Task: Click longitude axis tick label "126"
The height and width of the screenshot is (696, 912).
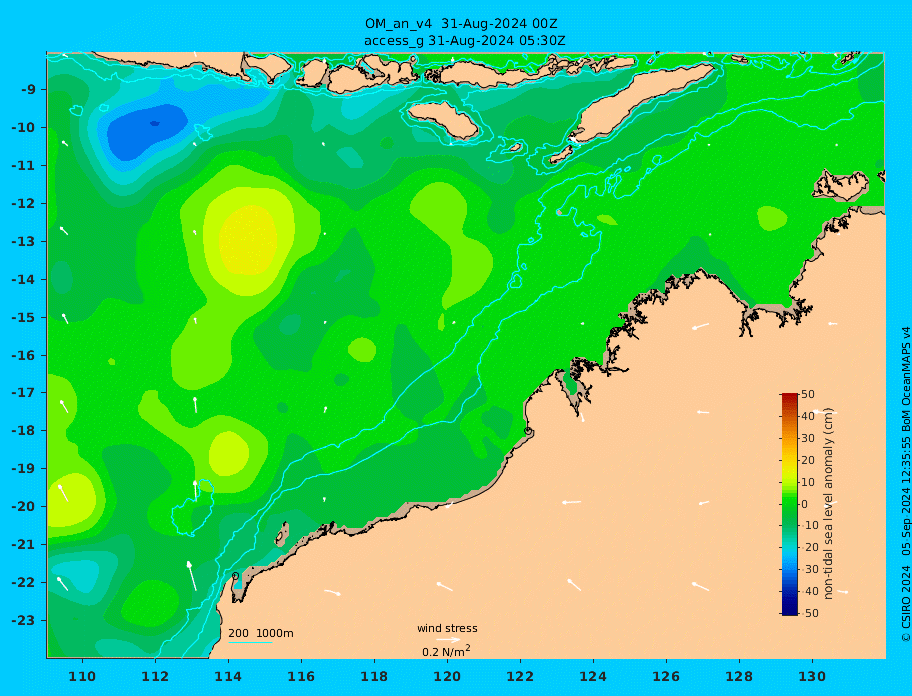Action: [x=666, y=677]
